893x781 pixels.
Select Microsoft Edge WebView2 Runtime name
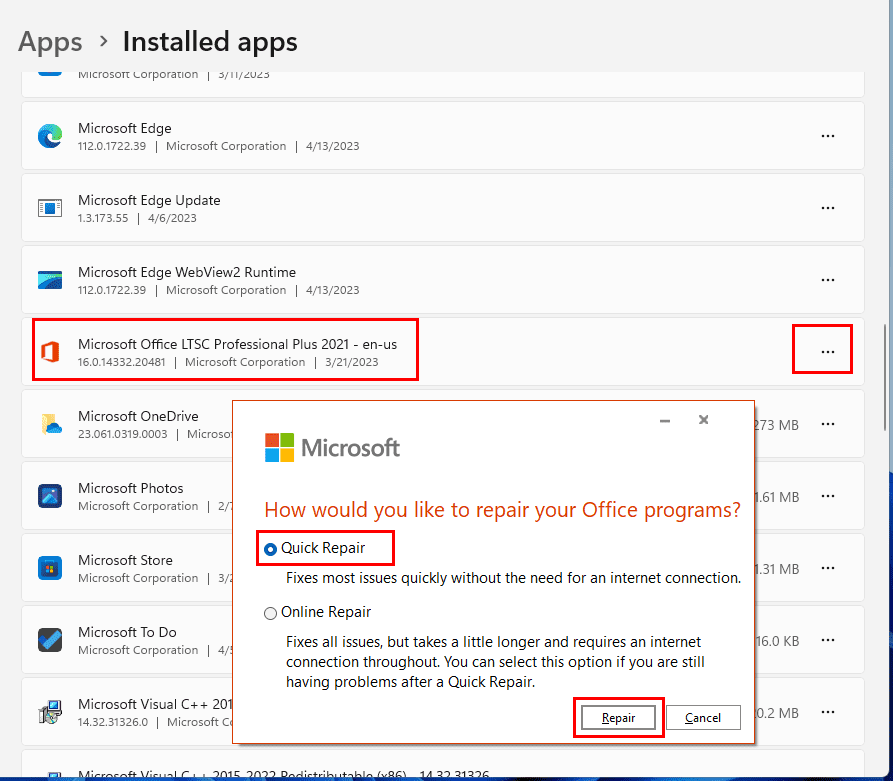(187, 272)
